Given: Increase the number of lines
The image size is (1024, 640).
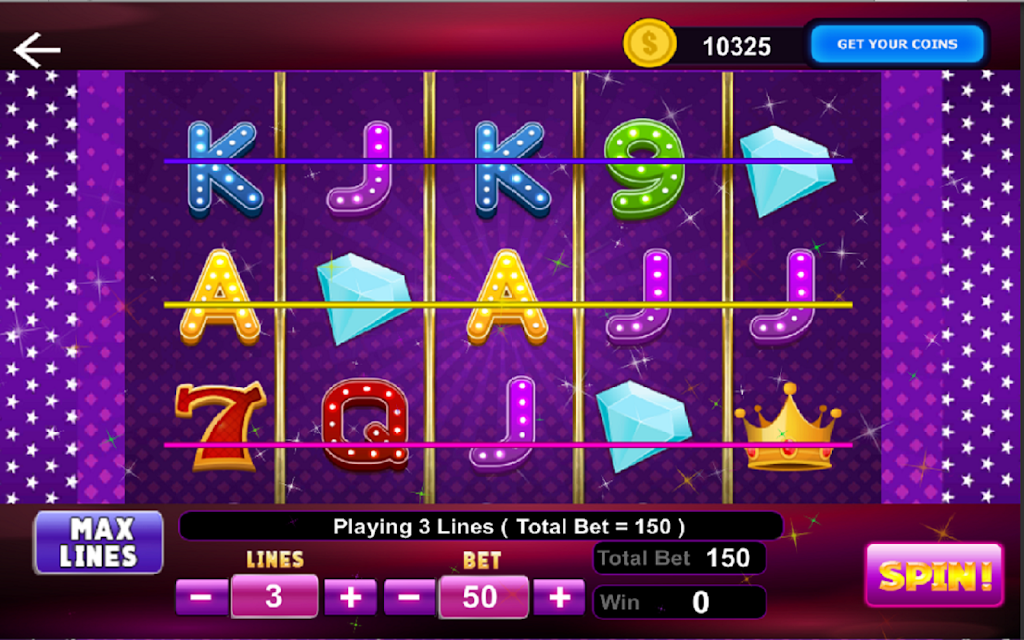Looking at the screenshot, I should pos(351,598).
